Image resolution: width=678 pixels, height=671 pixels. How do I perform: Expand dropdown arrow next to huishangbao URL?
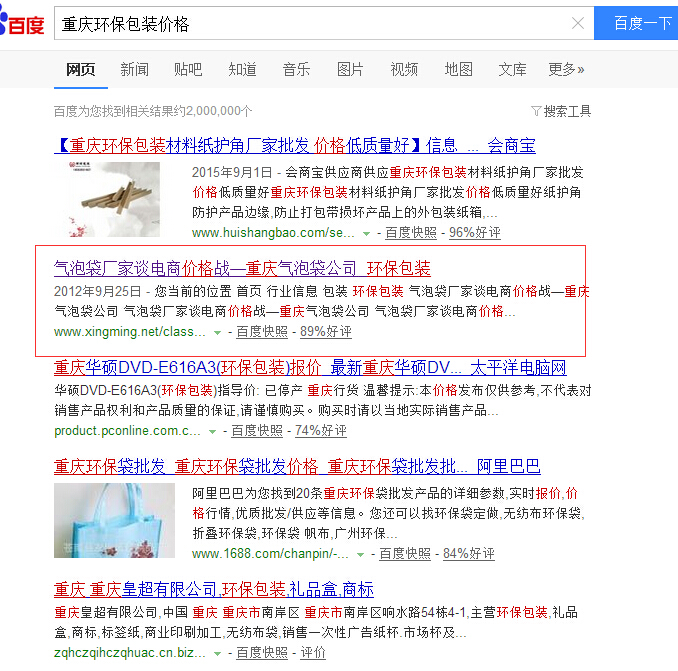click(366, 234)
